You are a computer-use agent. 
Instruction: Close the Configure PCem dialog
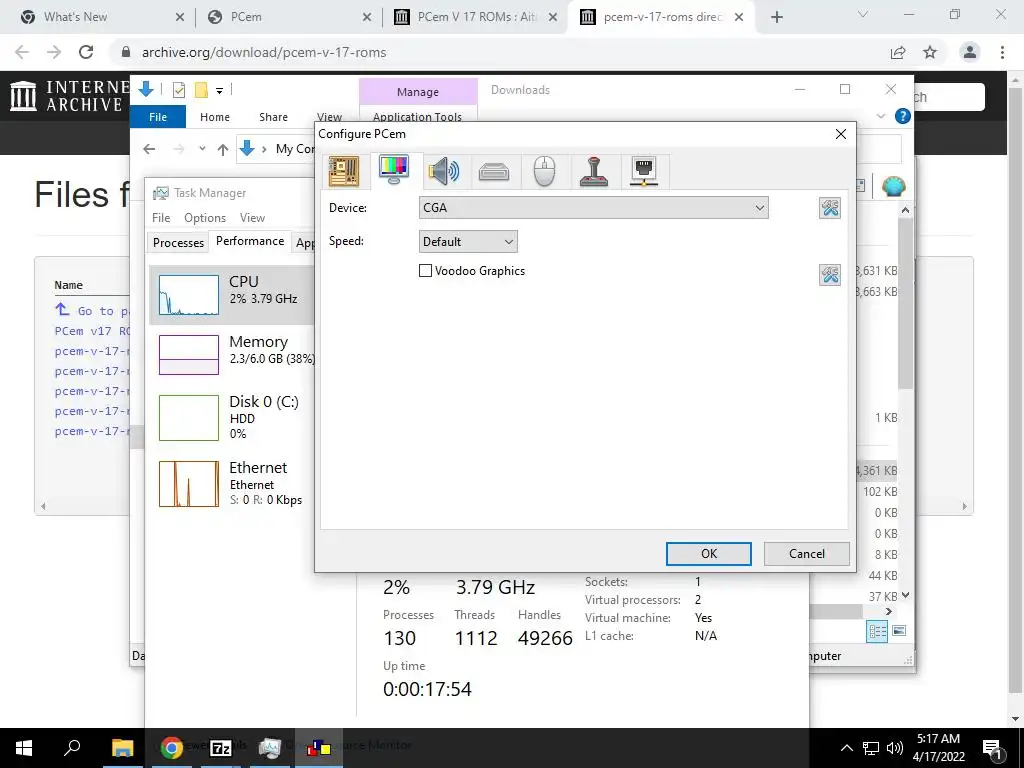pos(841,134)
